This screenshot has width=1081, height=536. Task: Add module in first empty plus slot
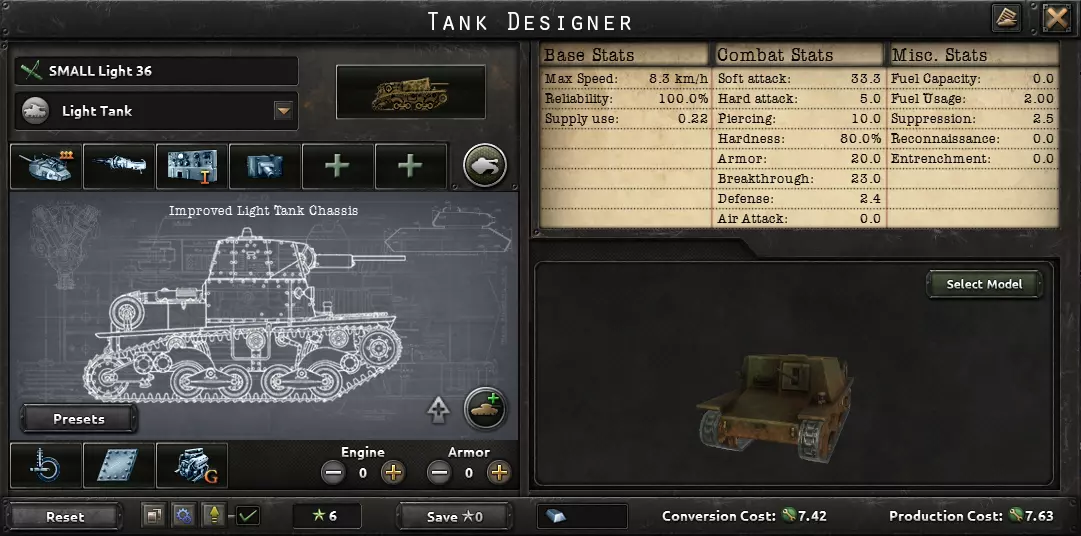point(338,166)
